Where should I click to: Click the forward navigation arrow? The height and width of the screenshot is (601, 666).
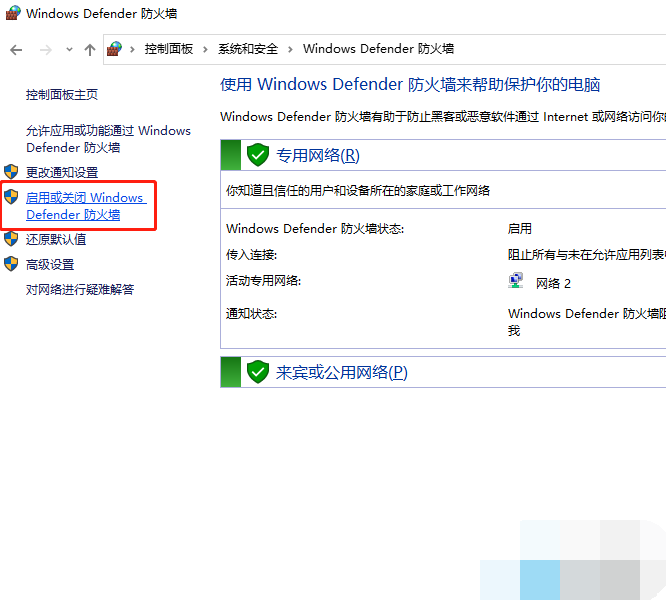pos(45,49)
